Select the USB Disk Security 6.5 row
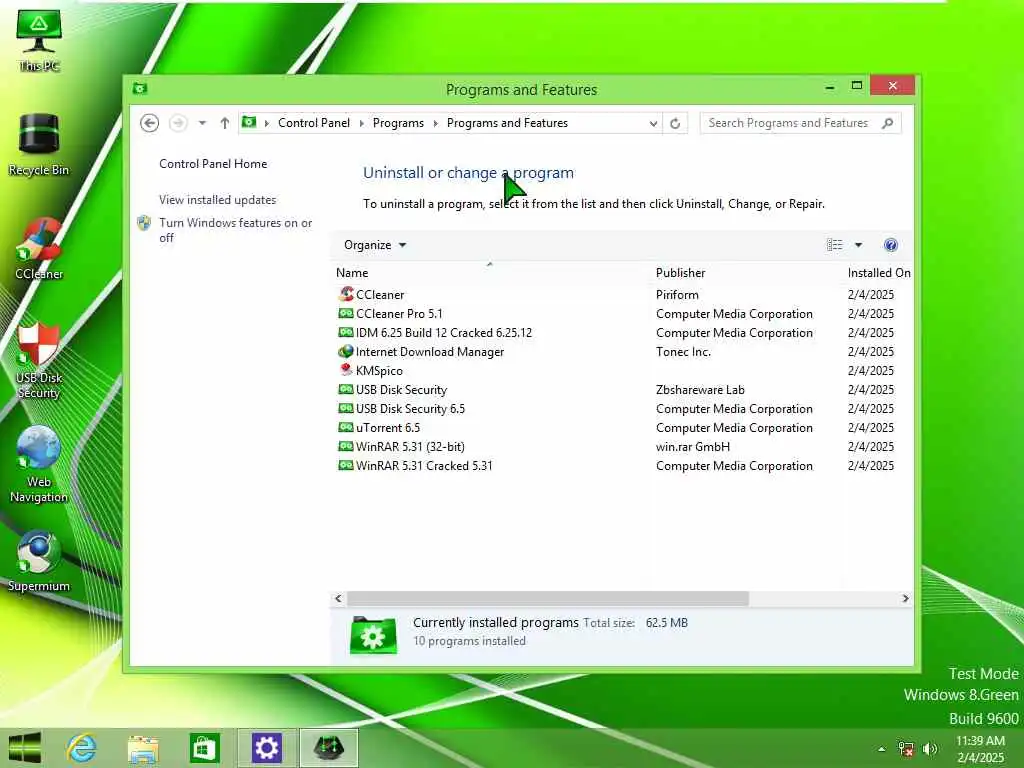 (622, 408)
